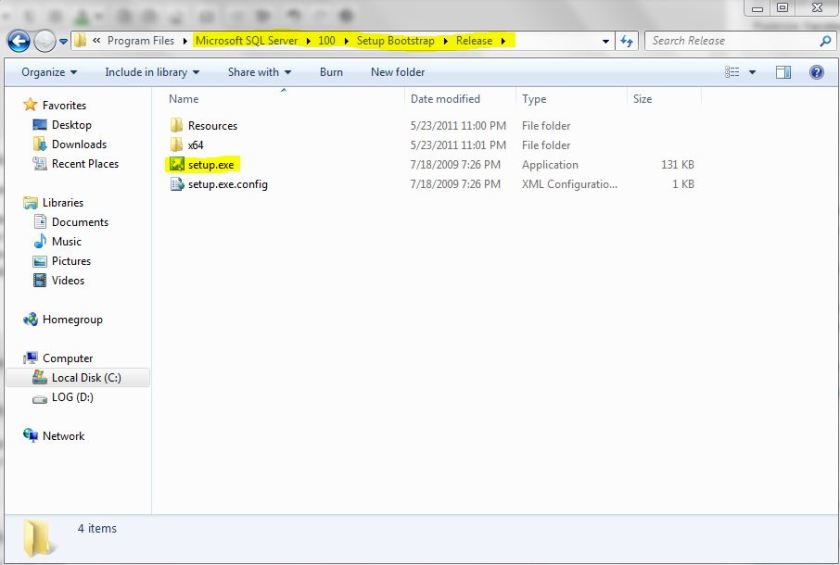Create a New folder via toolbar
This screenshot has width=840, height=565.
397,72
